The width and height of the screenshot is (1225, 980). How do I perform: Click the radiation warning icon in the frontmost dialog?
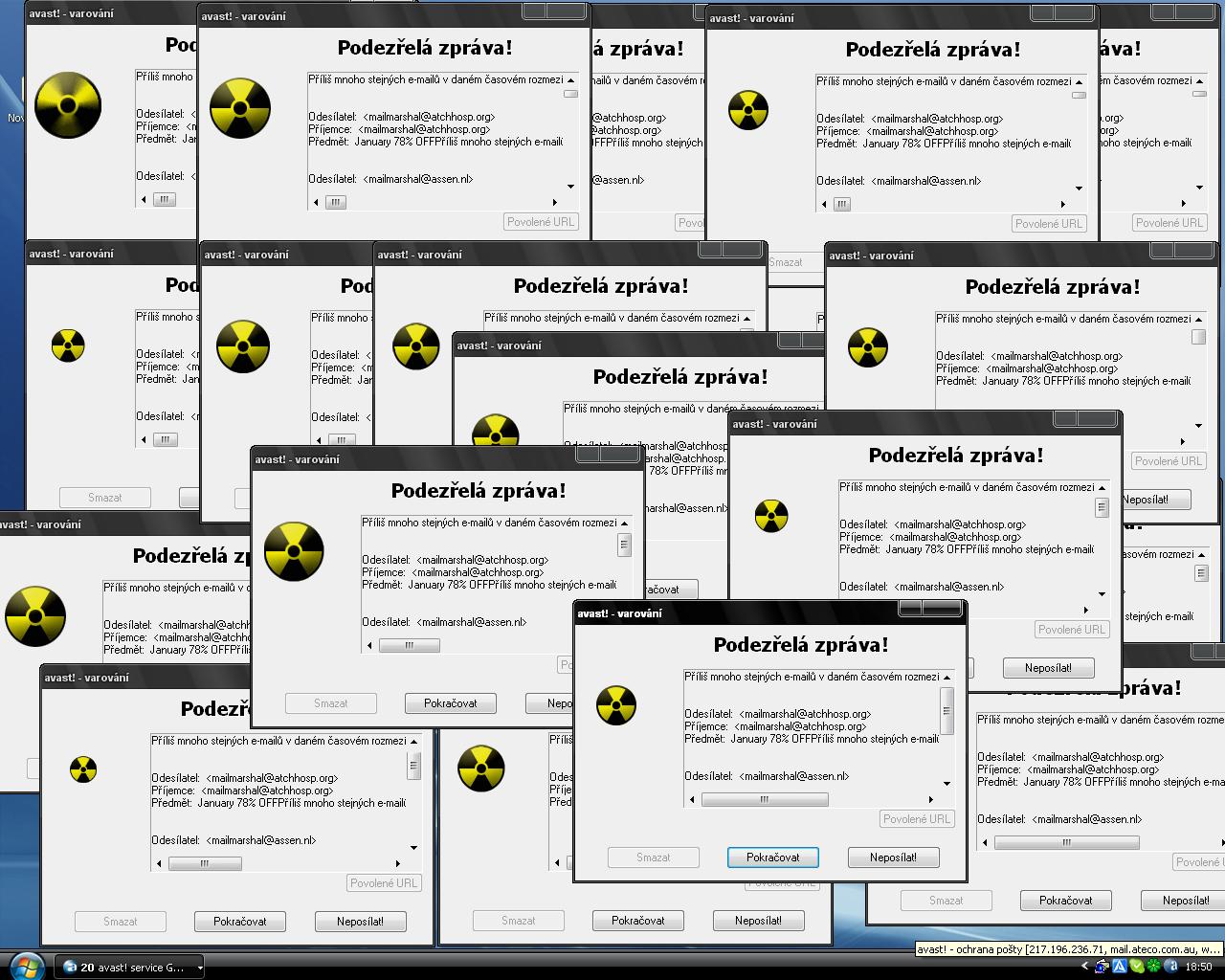(x=616, y=705)
